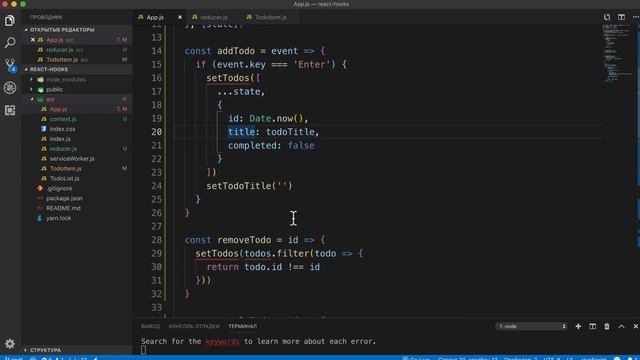The height and width of the screenshot is (360, 640).
Task: Click the JS icon of TodoItem.js tab
Action: [249, 17]
